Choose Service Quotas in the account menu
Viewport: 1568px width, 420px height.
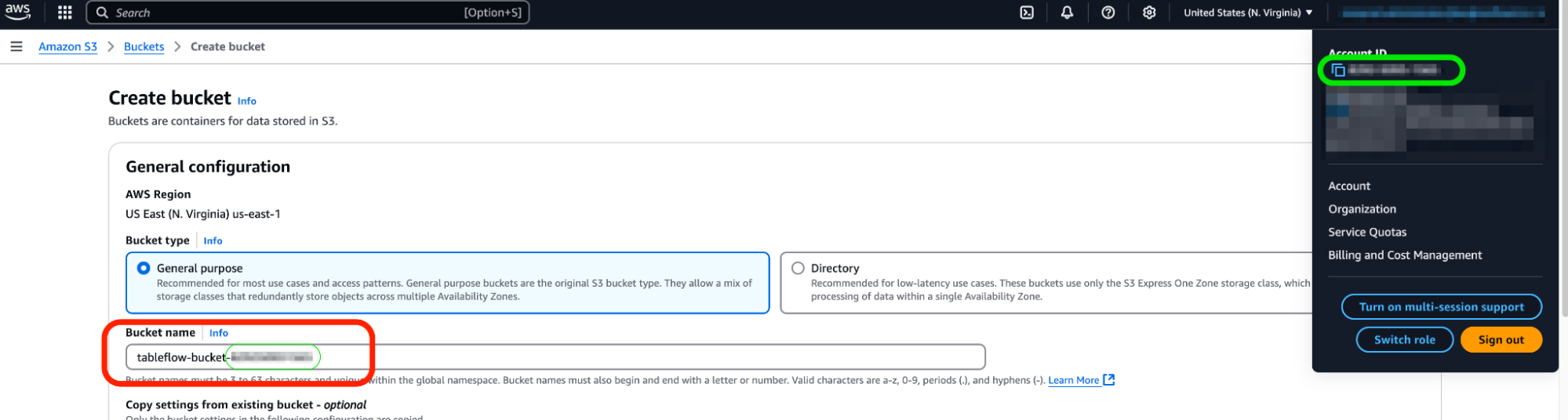1367,232
